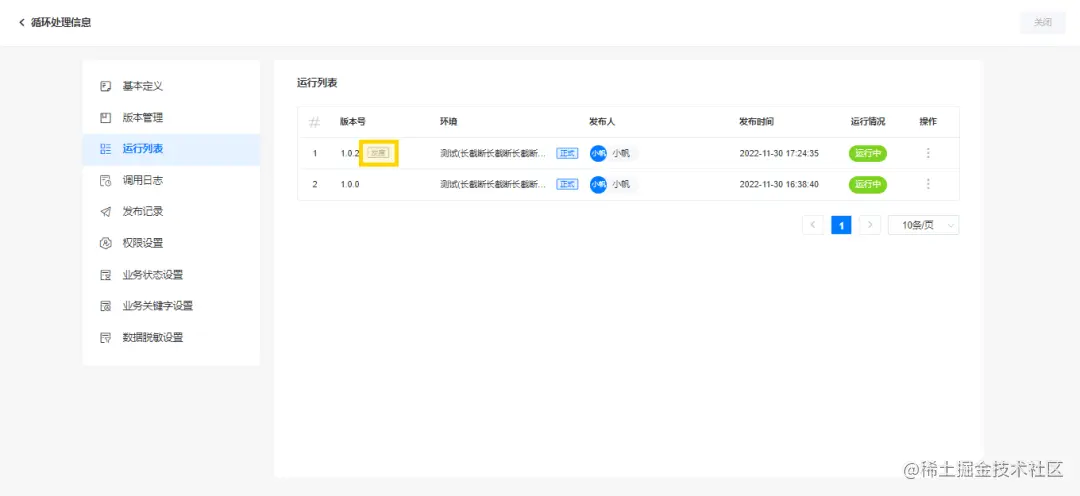Click the 运行情况 column header

tap(868, 121)
